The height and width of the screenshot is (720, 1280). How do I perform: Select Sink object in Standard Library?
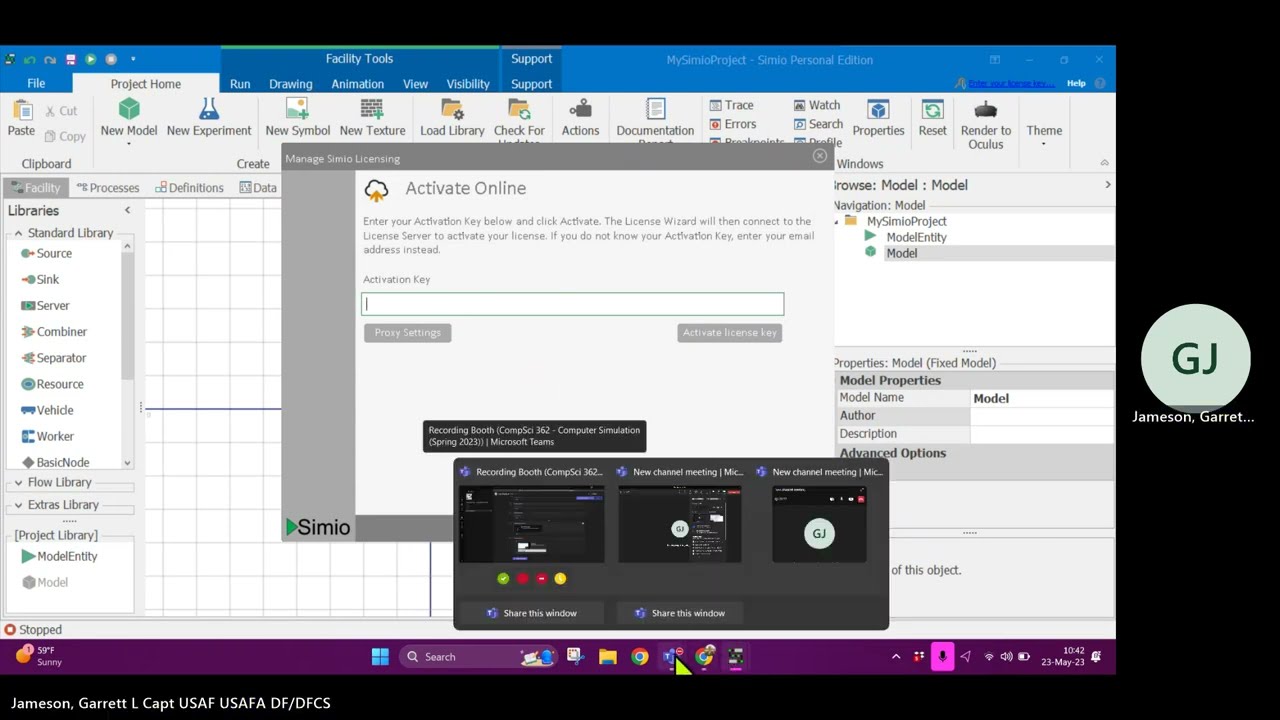tap(40, 280)
